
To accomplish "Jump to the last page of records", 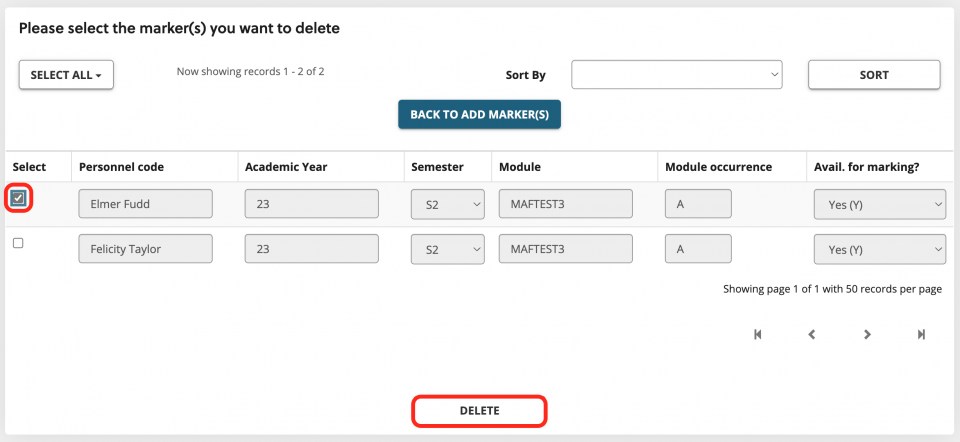I will [x=921, y=334].
